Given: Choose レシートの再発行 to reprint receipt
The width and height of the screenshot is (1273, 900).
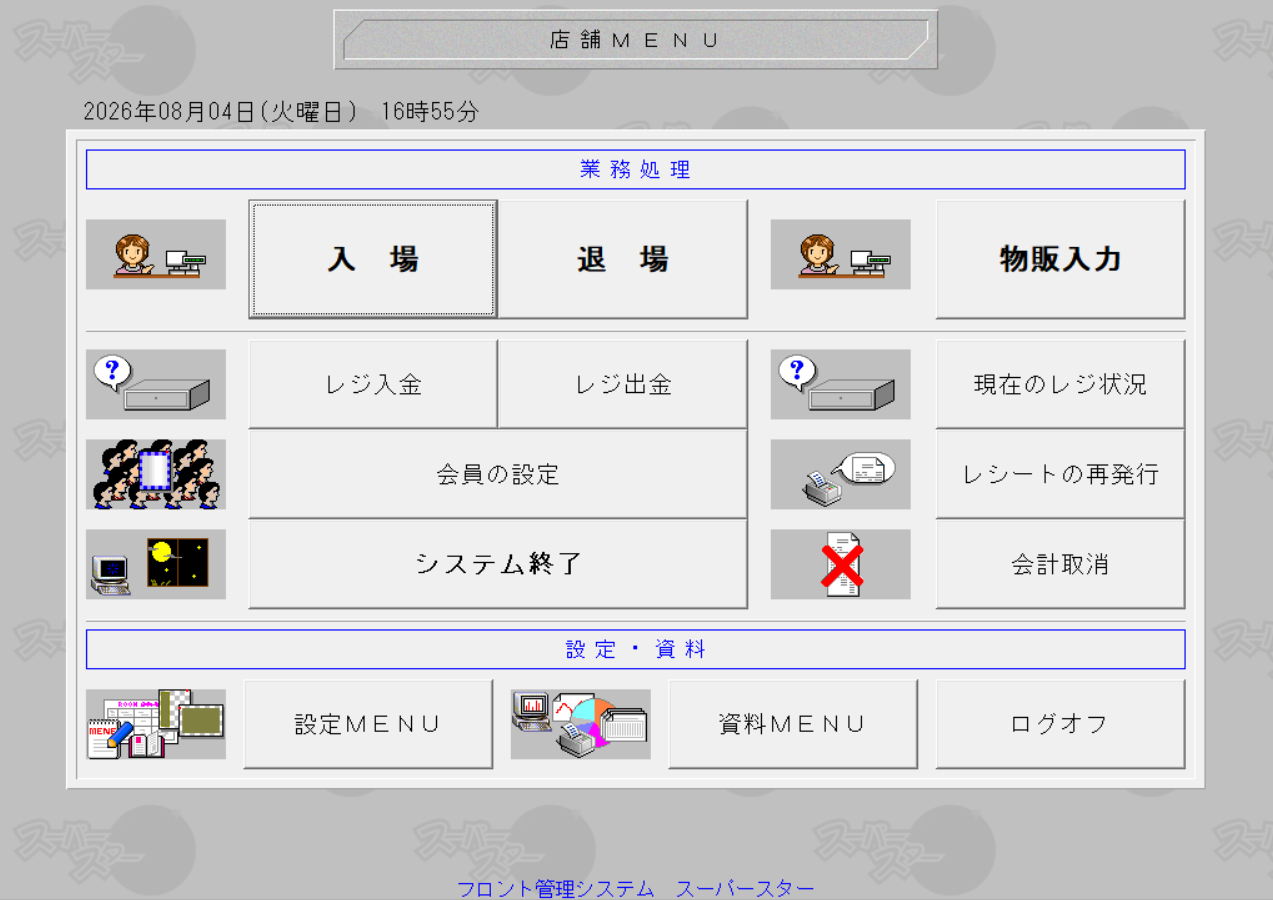Looking at the screenshot, I should click(1060, 474).
